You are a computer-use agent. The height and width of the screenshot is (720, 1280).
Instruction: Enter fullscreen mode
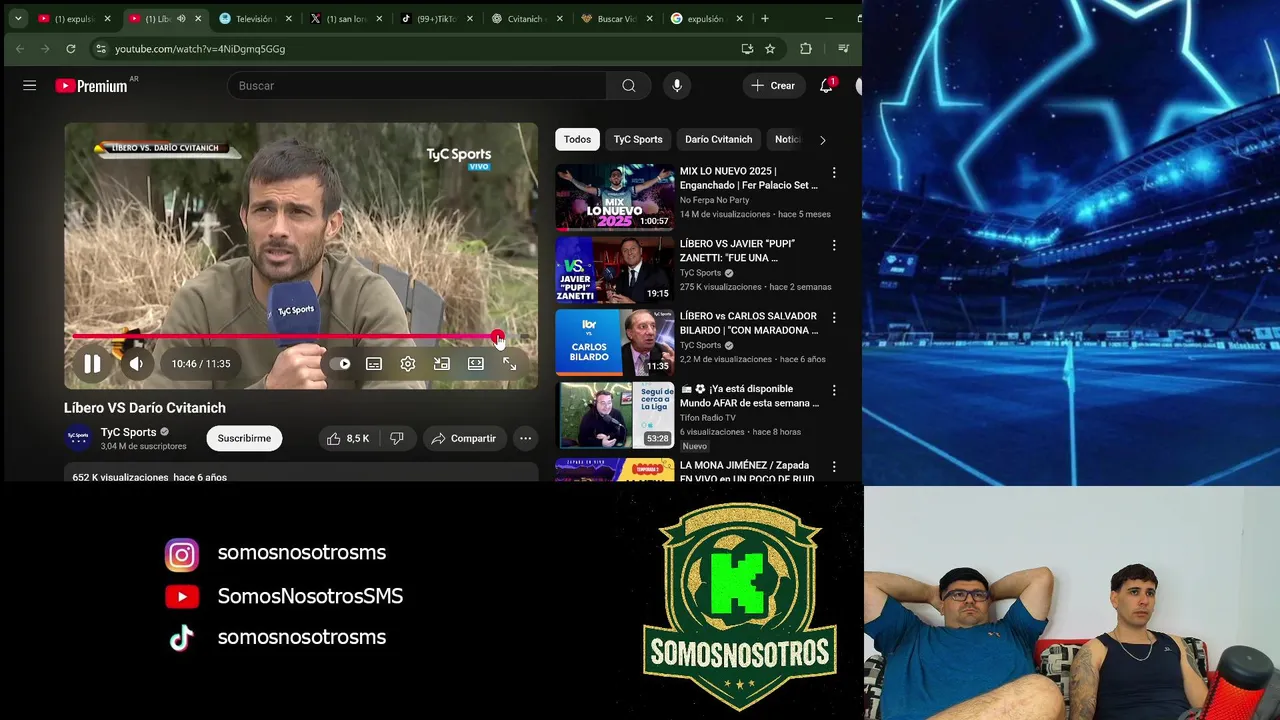(x=510, y=364)
